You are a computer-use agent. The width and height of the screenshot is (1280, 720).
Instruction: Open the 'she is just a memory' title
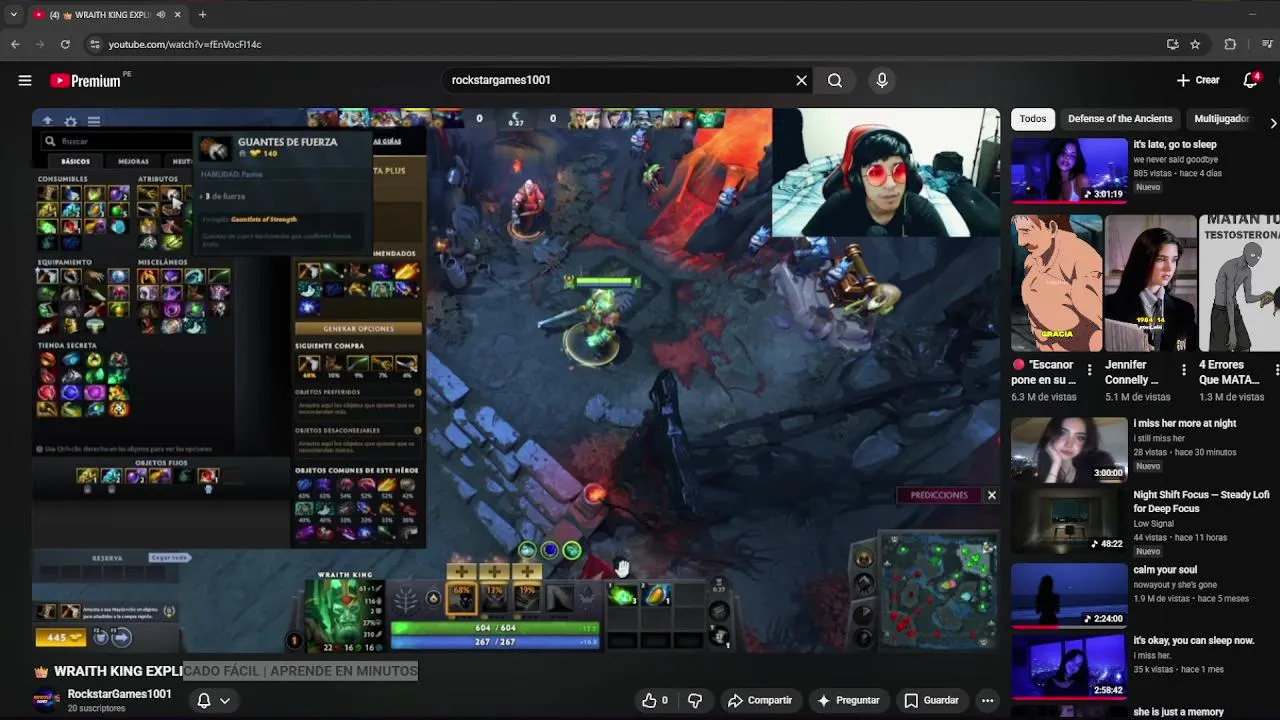pyautogui.click(x=1178, y=712)
